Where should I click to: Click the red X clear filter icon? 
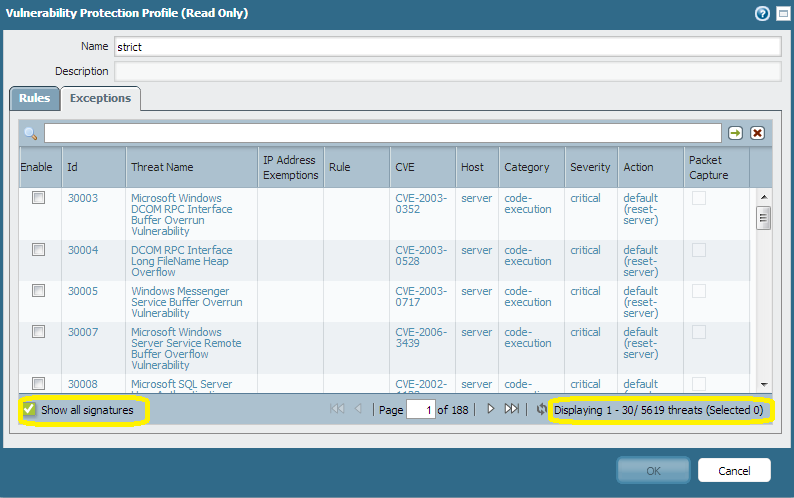757,133
